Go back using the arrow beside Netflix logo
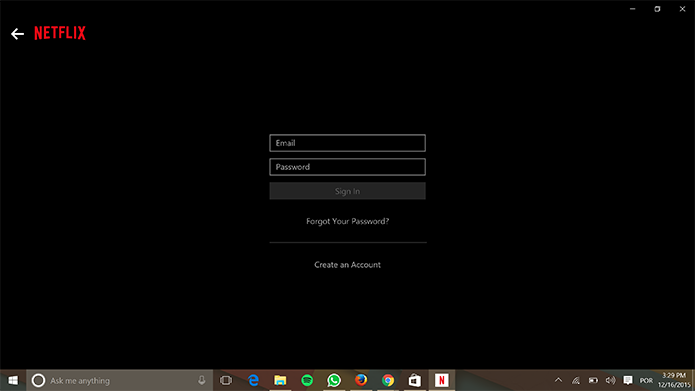Viewport: 695px width, 391px height. 17,34
